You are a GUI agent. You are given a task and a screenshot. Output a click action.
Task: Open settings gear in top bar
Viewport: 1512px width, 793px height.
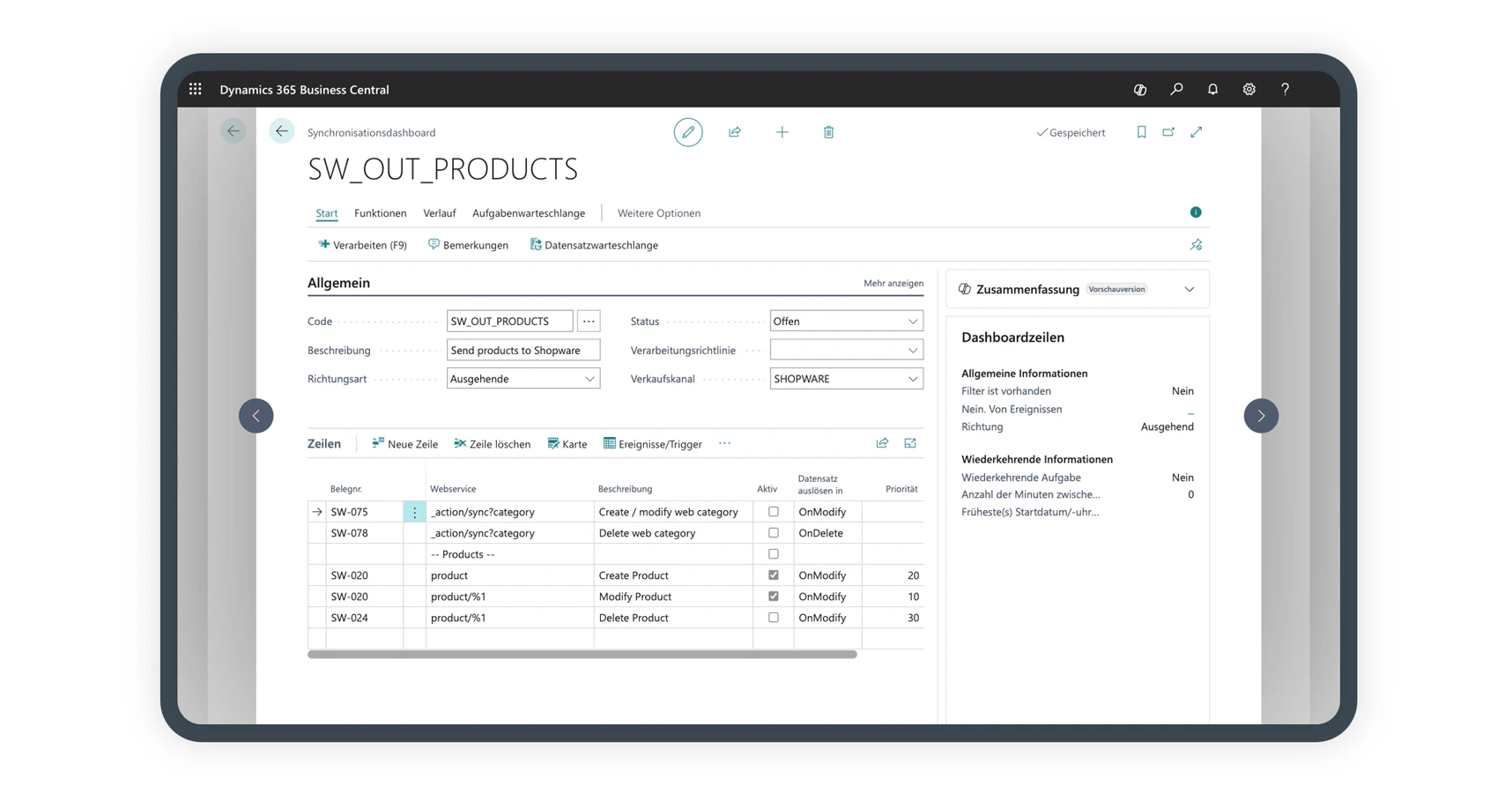[x=1249, y=89]
